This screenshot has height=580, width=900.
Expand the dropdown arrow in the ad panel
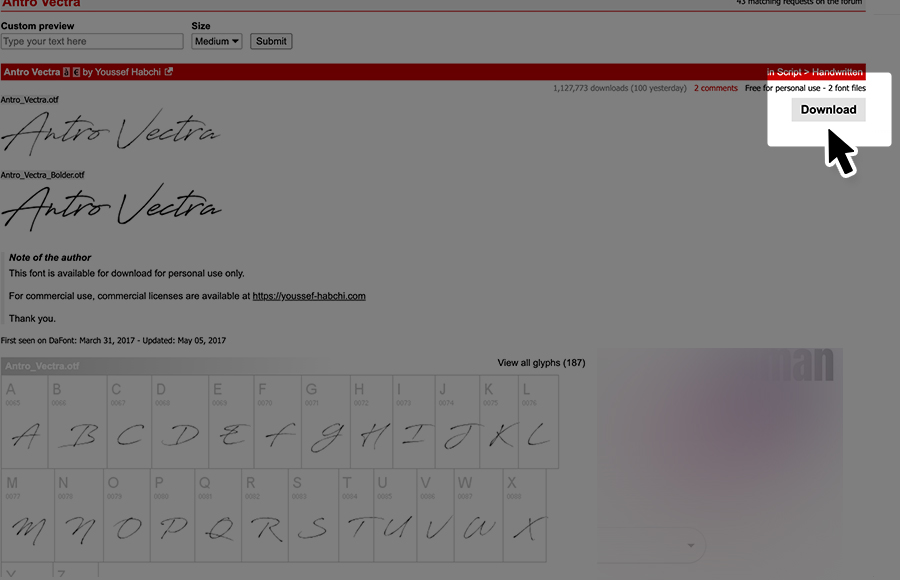coord(690,546)
